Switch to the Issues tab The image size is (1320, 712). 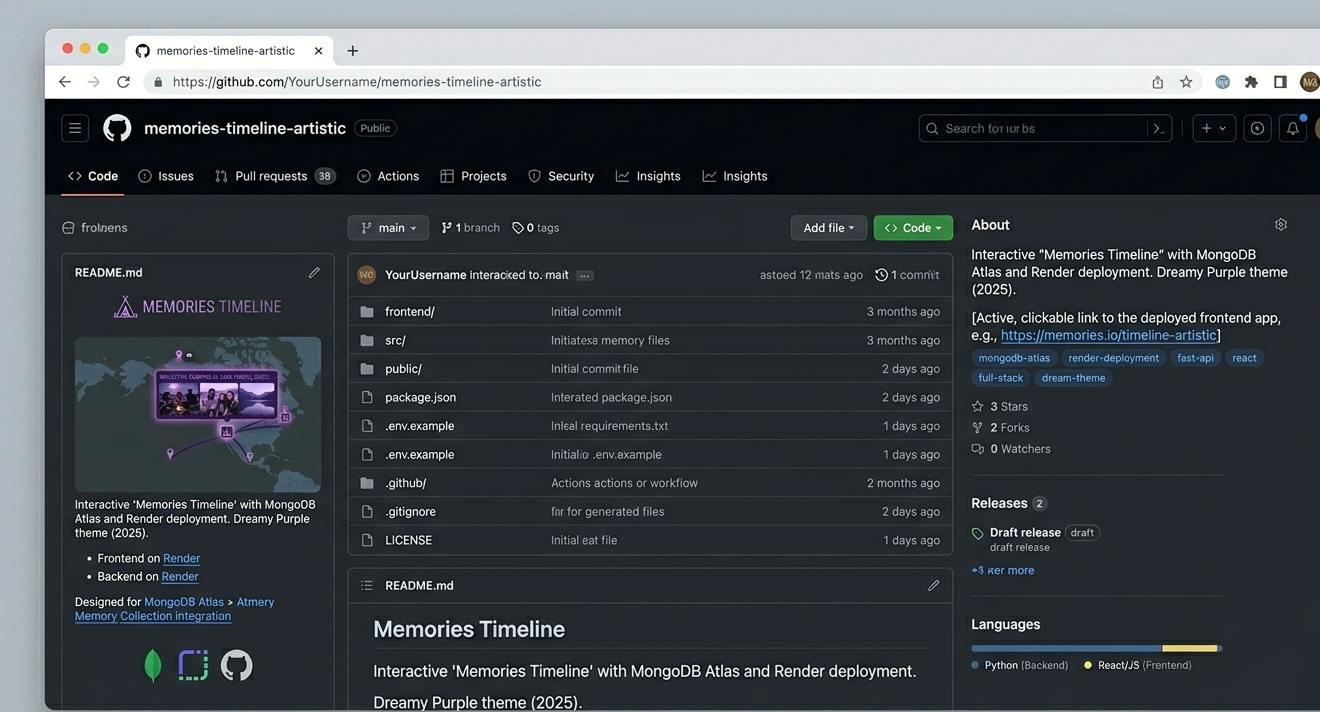pyautogui.click(x=166, y=176)
